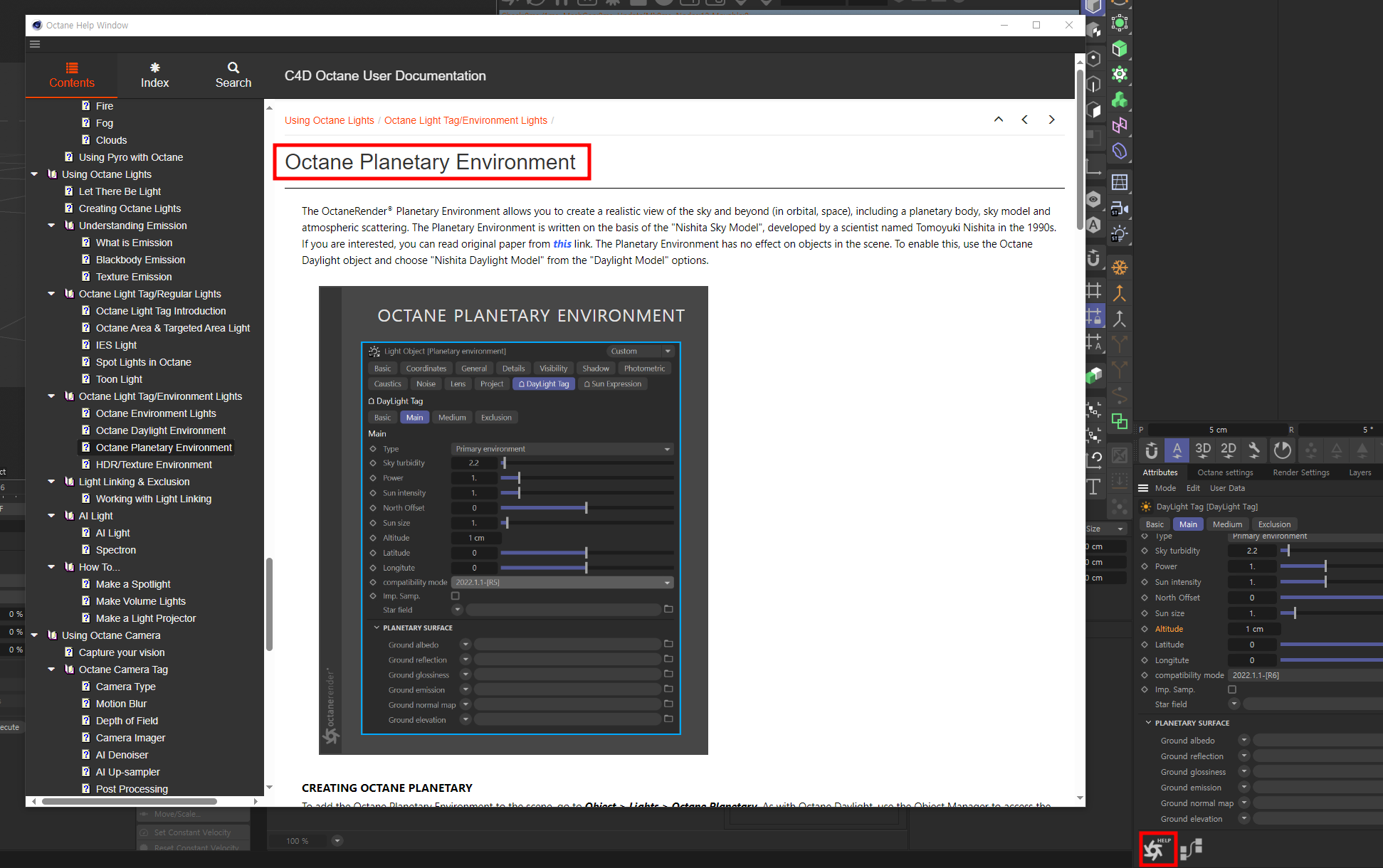This screenshot has height=868, width=1383.
Task: Click the 3D snap mode icon
Action: (x=1203, y=450)
